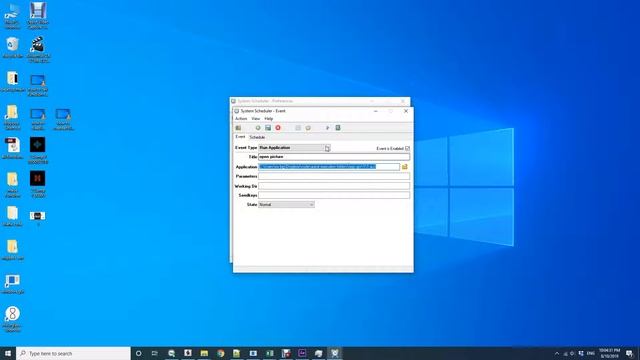Click the purple Adobe app taskbar icon

302,353
